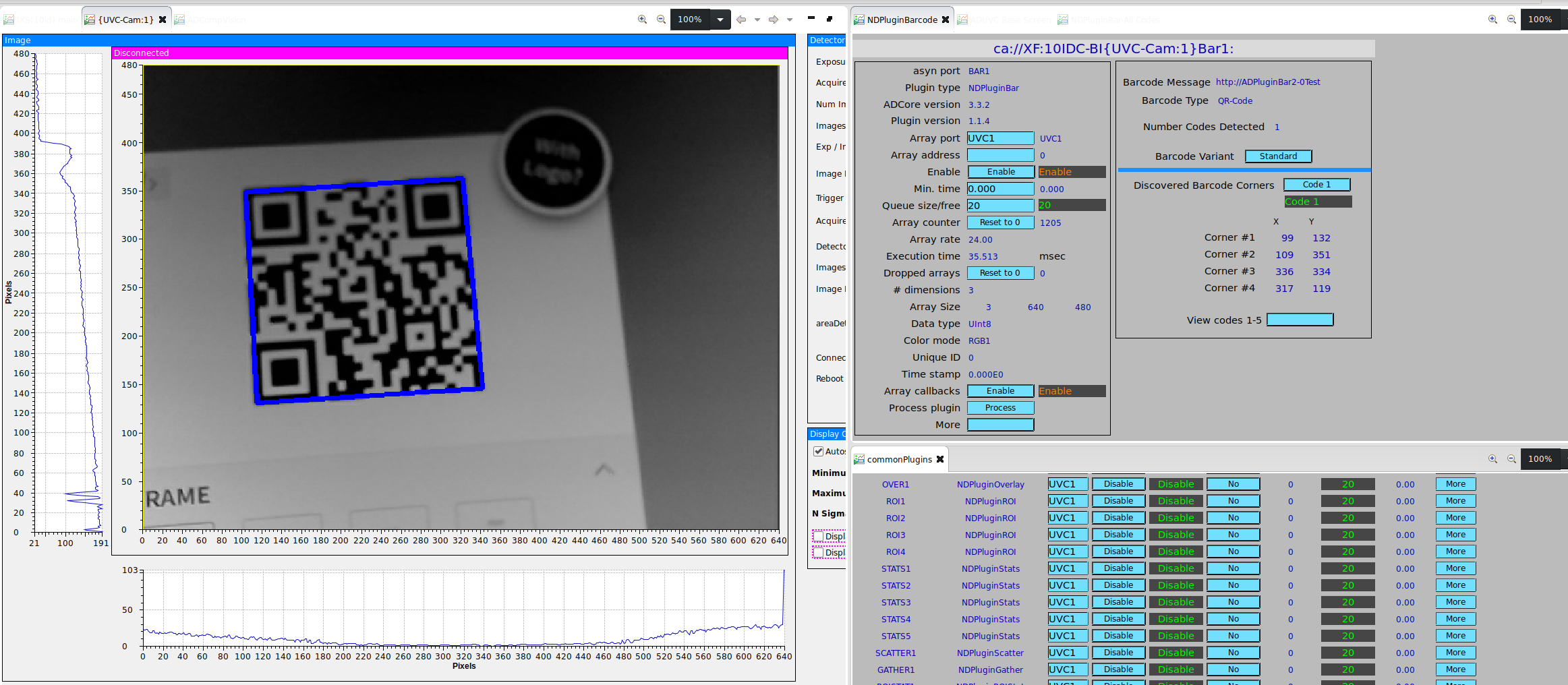
Task: Open the Array callbacks Enable menu
Action: pyautogui.click(x=1001, y=391)
